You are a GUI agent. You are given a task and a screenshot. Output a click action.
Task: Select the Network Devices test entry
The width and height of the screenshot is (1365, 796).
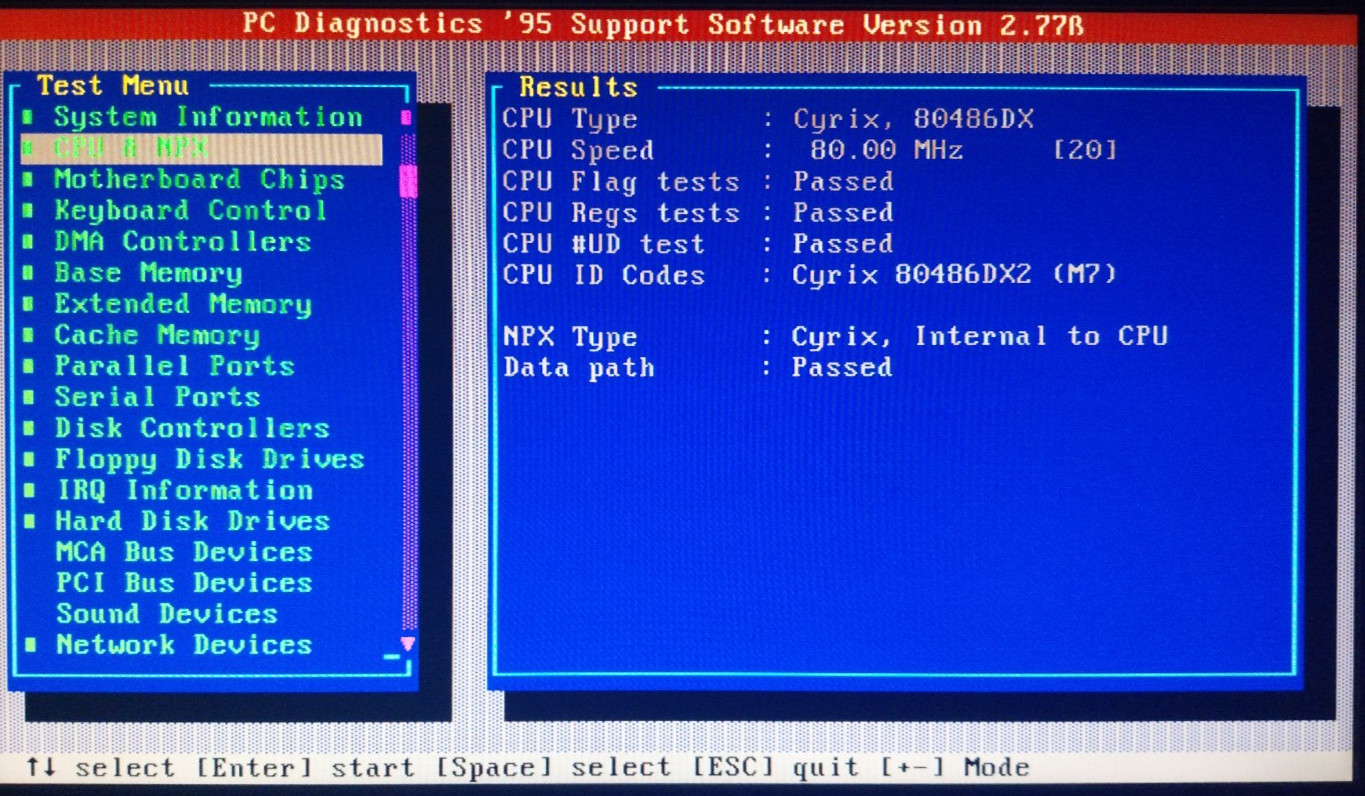coord(184,645)
